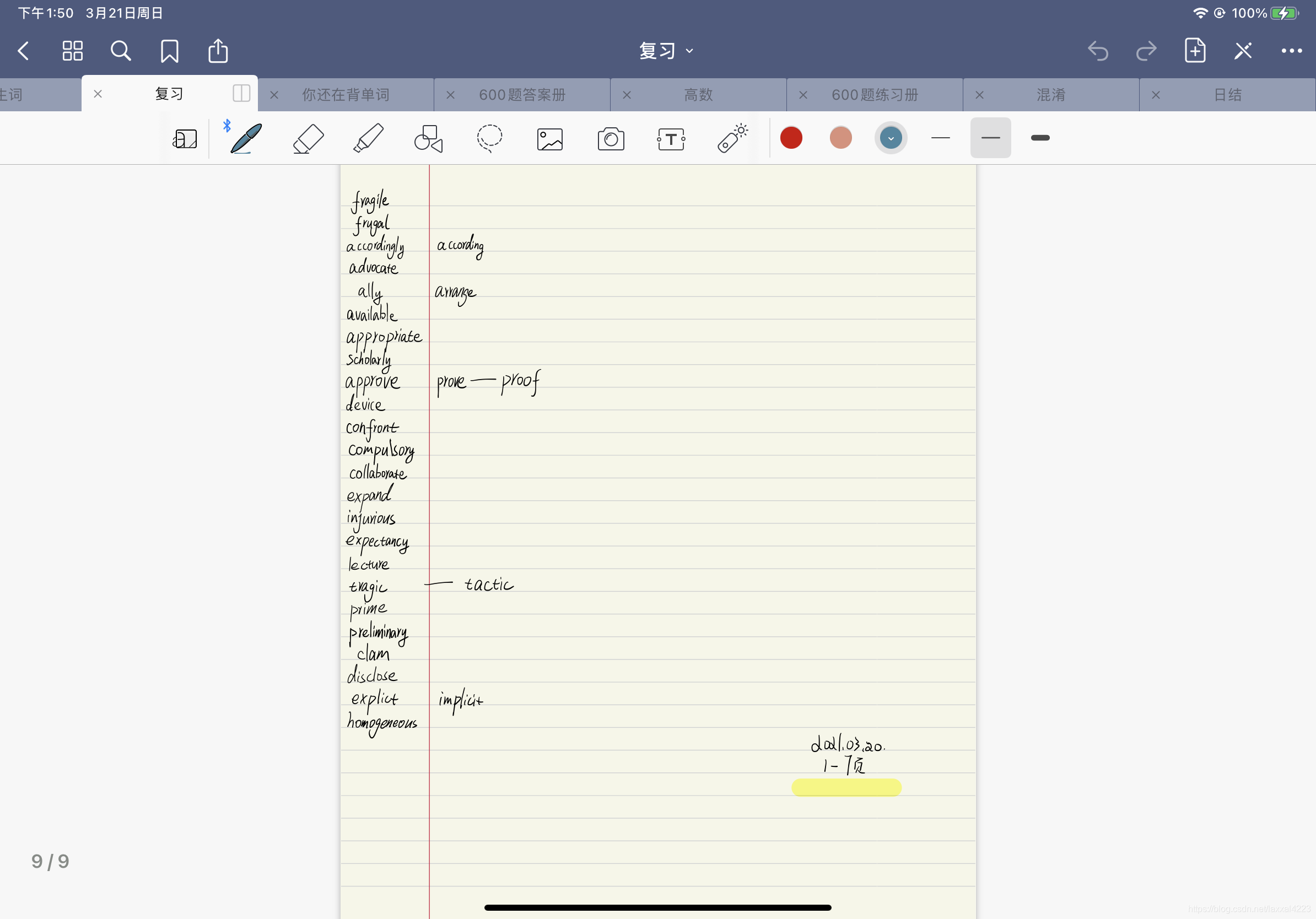Image resolution: width=1316 pixels, height=919 pixels.
Task: Undo the last stroke
Action: point(1098,51)
